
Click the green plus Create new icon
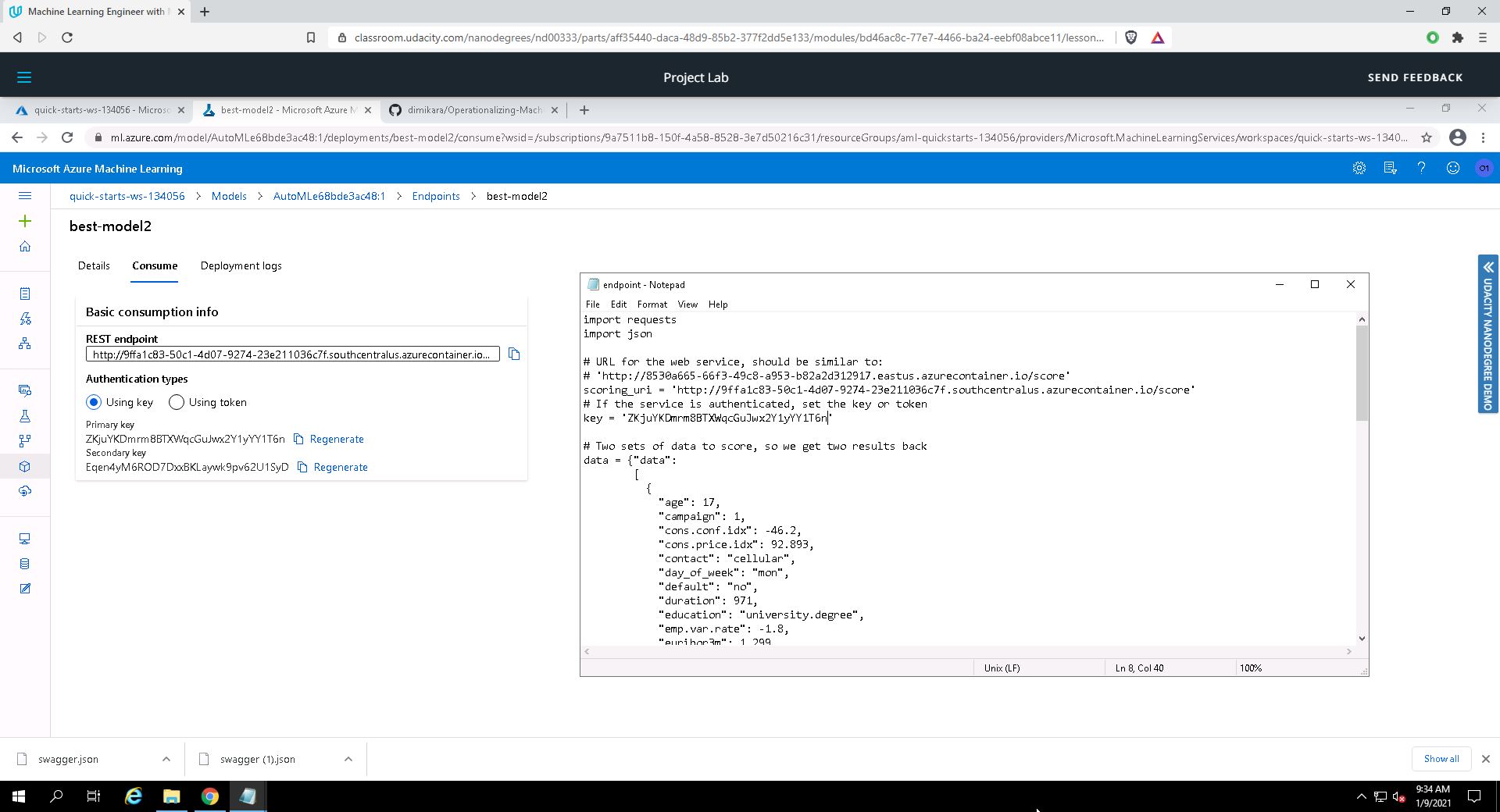25,222
